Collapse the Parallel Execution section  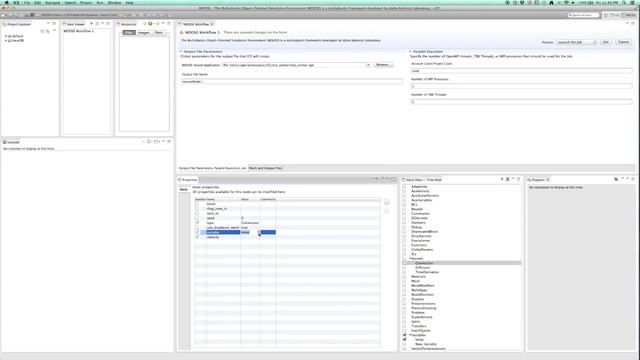(x=410, y=52)
